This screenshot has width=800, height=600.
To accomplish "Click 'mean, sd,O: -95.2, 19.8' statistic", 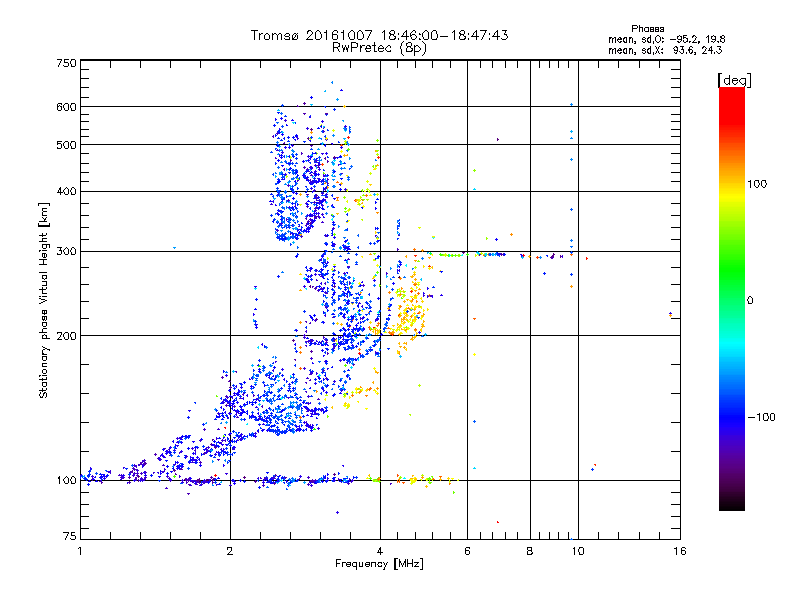I will click(x=666, y=39).
